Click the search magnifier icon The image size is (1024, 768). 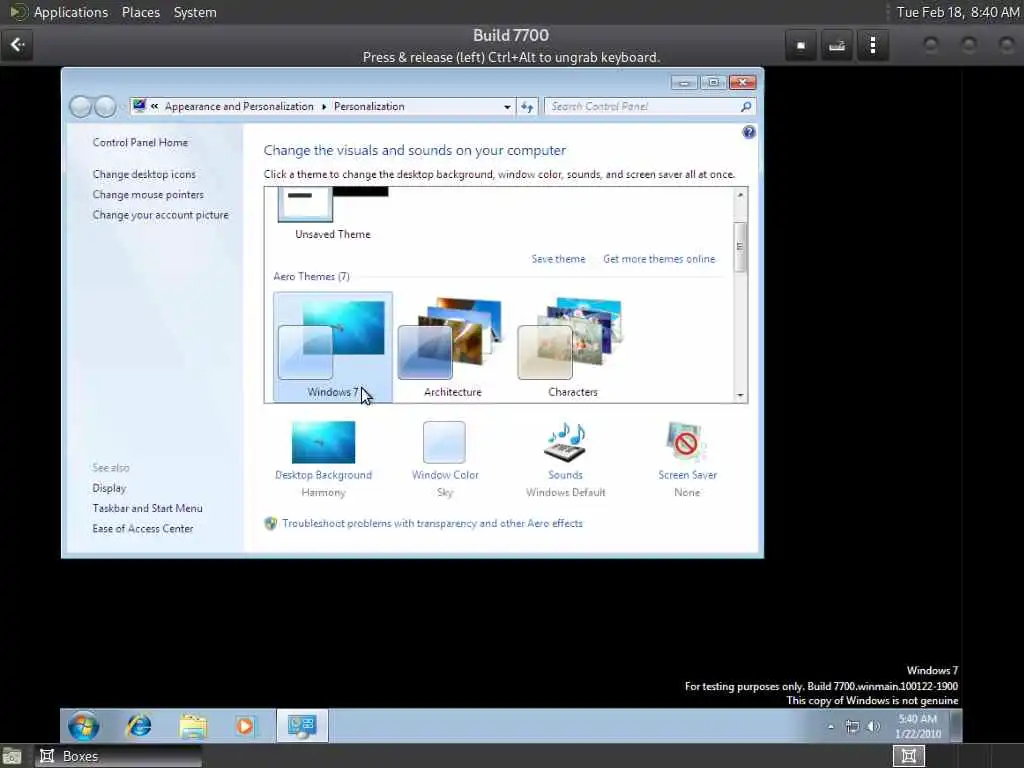746,106
